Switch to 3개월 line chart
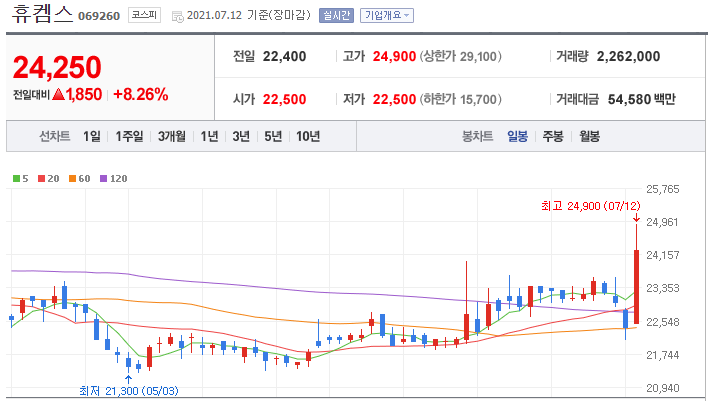This screenshot has height=401, width=708. [x=172, y=136]
